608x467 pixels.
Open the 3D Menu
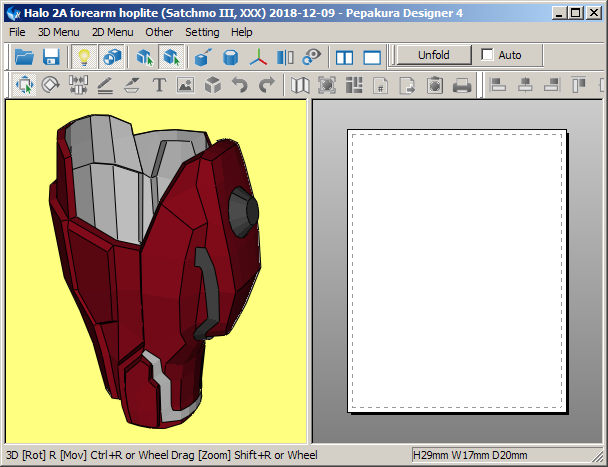tap(58, 32)
